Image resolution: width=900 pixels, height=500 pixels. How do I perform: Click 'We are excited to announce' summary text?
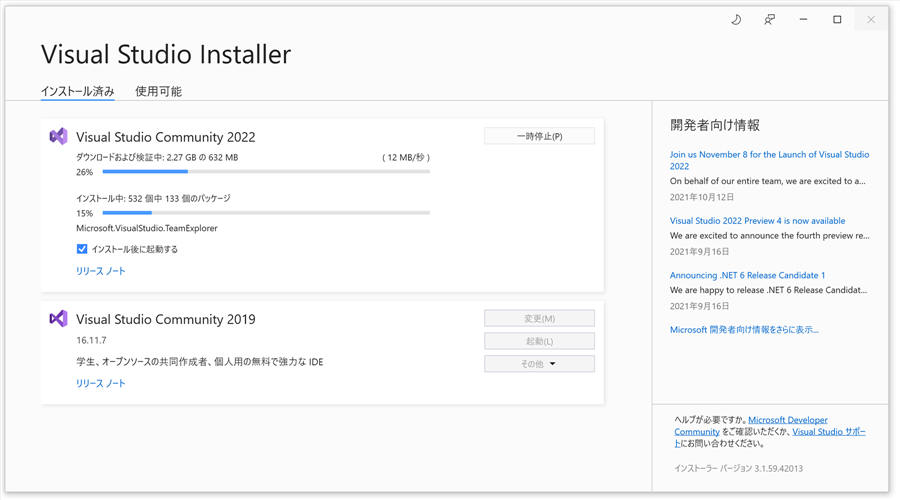(x=769, y=235)
